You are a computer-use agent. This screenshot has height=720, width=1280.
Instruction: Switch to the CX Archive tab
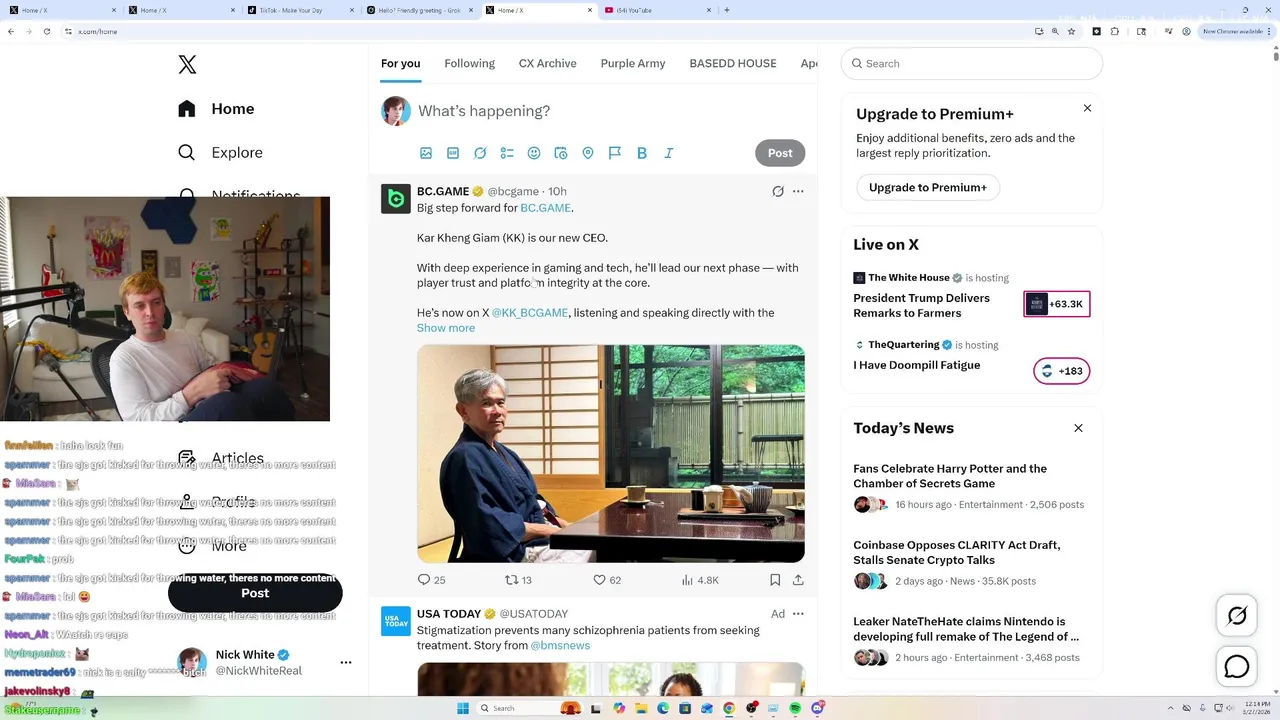tap(547, 63)
